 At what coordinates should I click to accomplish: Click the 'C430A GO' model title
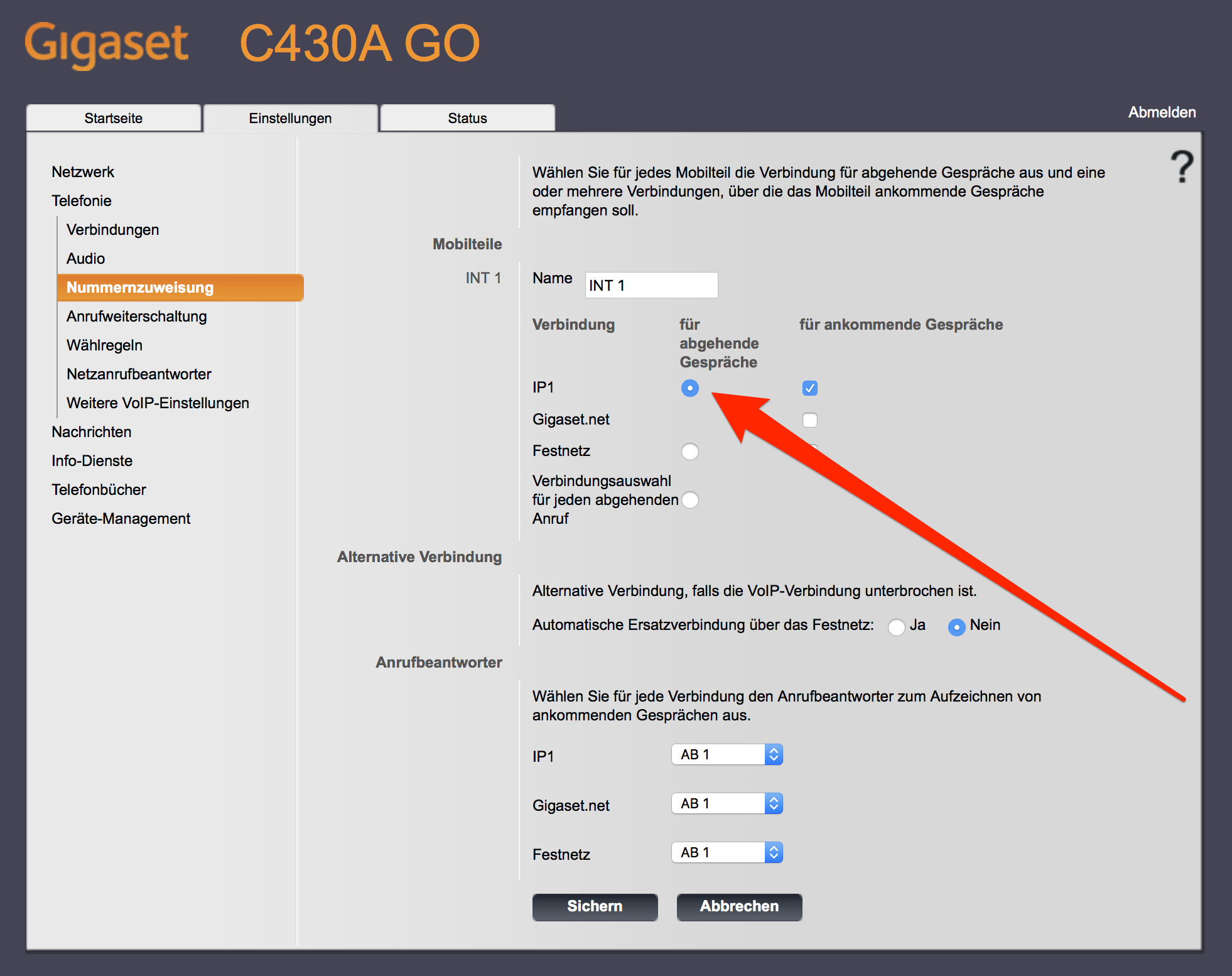pyautogui.click(x=360, y=44)
